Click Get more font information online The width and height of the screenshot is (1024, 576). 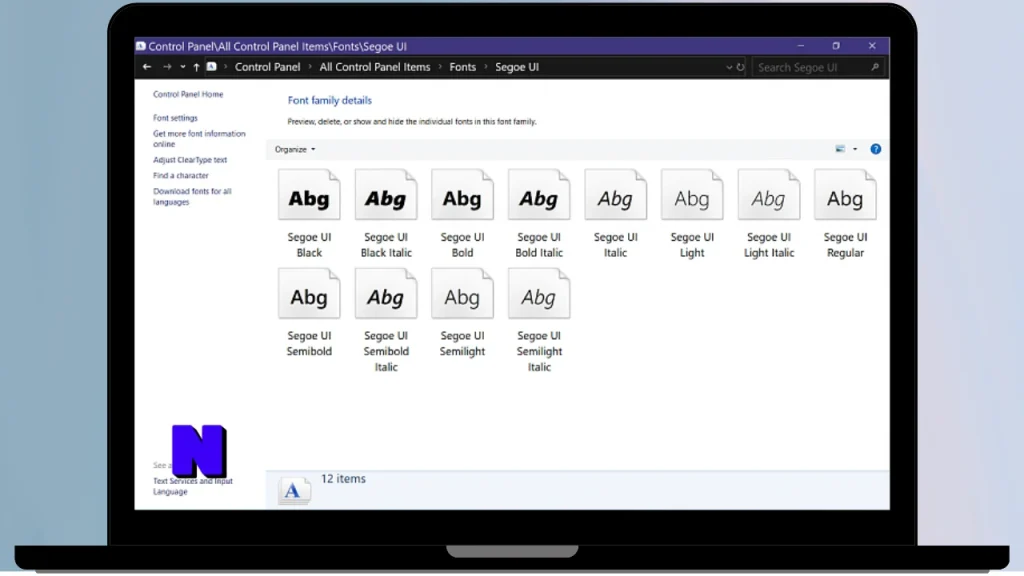199,138
